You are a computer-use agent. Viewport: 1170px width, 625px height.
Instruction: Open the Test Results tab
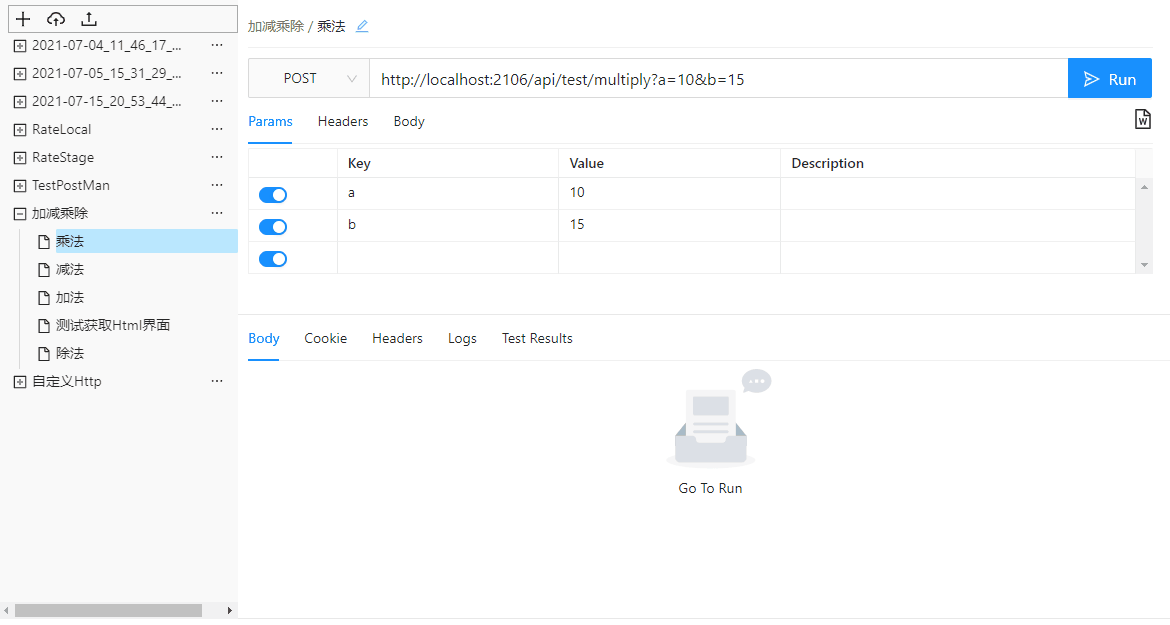point(537,338)
